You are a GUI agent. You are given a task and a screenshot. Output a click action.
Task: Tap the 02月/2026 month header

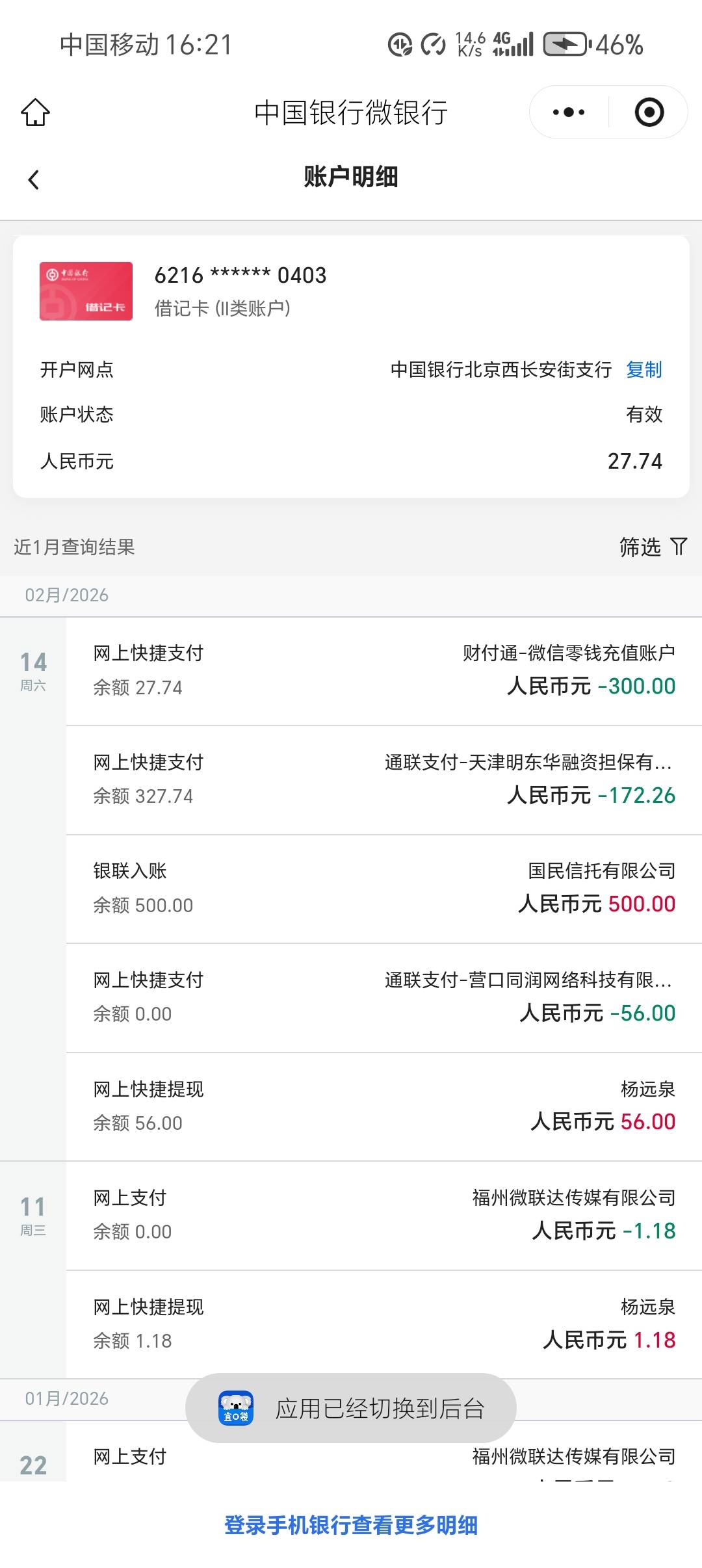tap(67, 595)
